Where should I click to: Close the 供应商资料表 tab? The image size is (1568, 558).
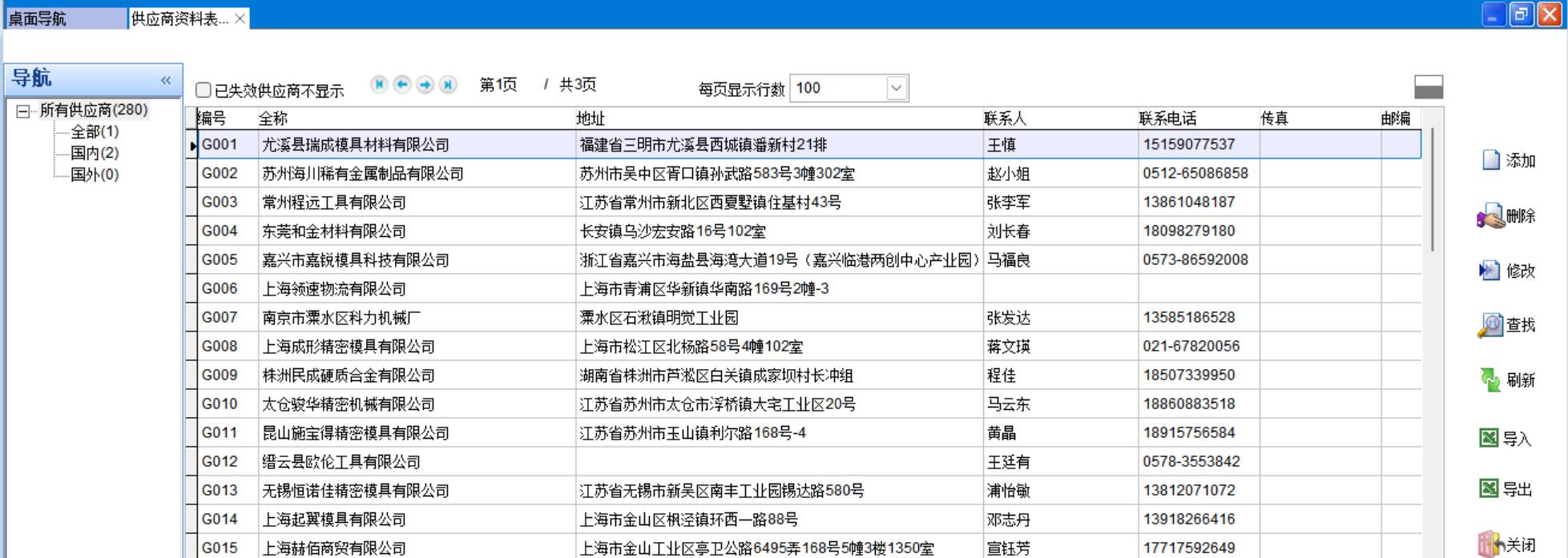point(240,18)
